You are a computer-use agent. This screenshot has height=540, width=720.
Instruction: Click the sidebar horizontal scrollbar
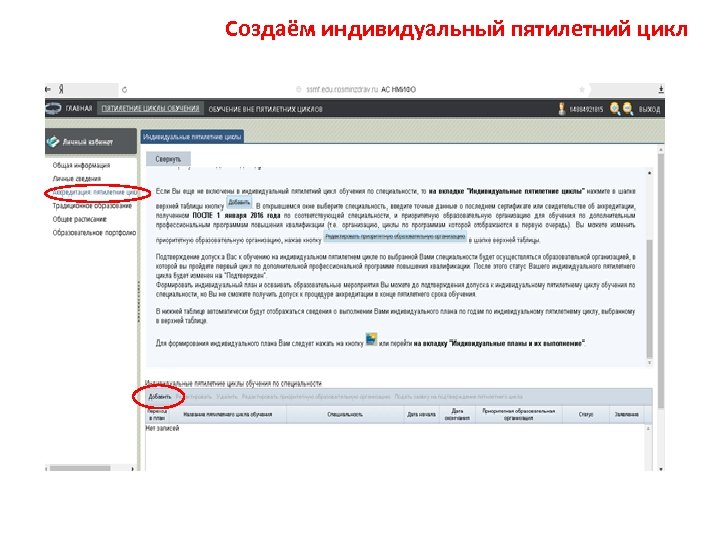(x=80, y=469)
